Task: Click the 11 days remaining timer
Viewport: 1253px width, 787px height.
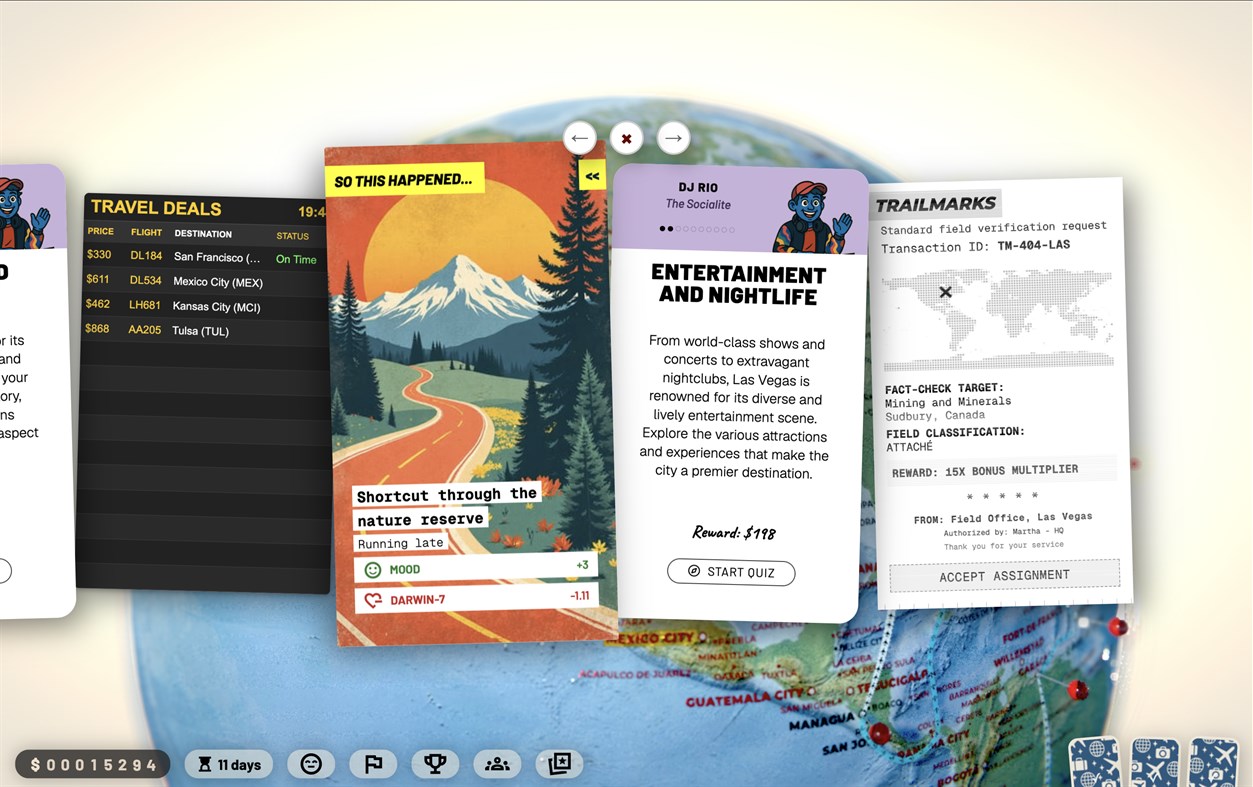Action: pyautogui.click(x=229, y=764)
